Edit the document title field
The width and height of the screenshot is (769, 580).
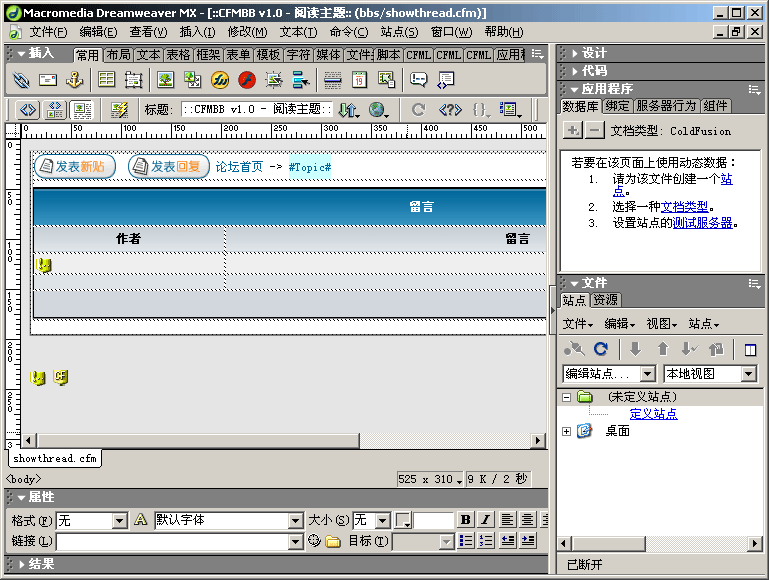pos(257,109)
